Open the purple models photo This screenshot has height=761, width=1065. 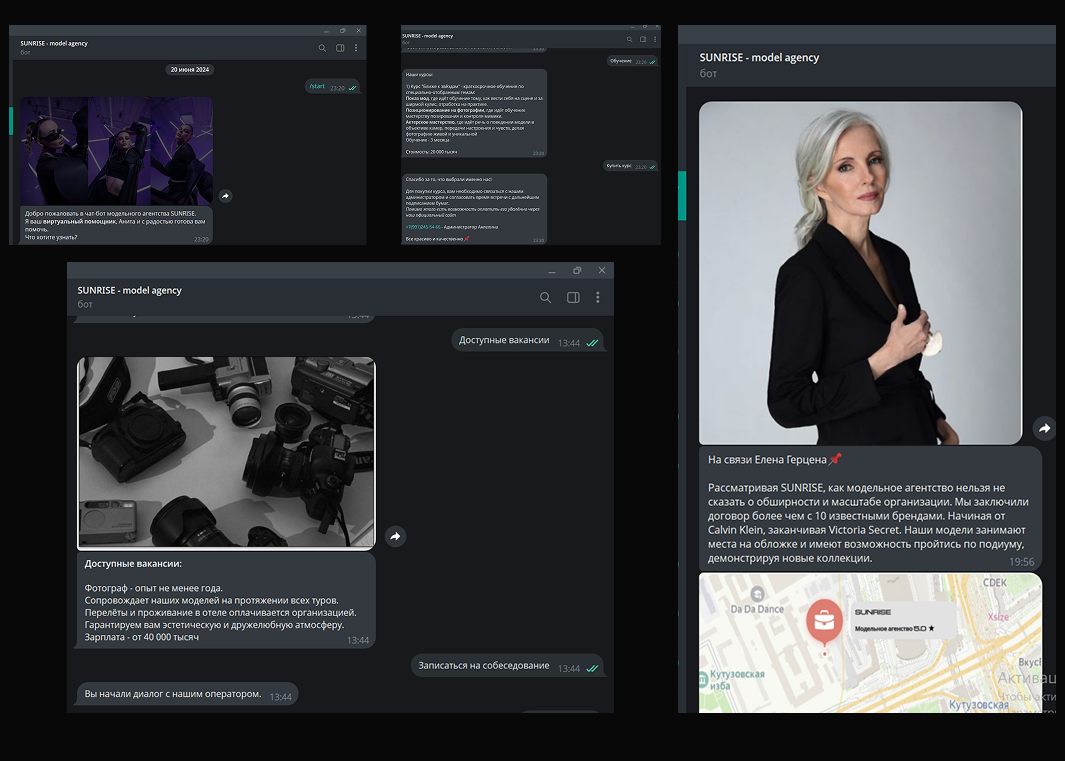click(x=116, y=151)
